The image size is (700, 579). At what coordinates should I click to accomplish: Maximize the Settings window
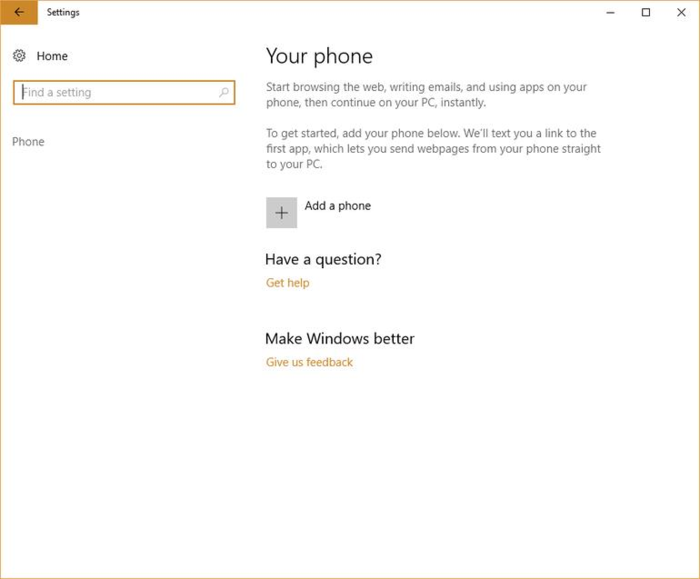click(646, 13)
